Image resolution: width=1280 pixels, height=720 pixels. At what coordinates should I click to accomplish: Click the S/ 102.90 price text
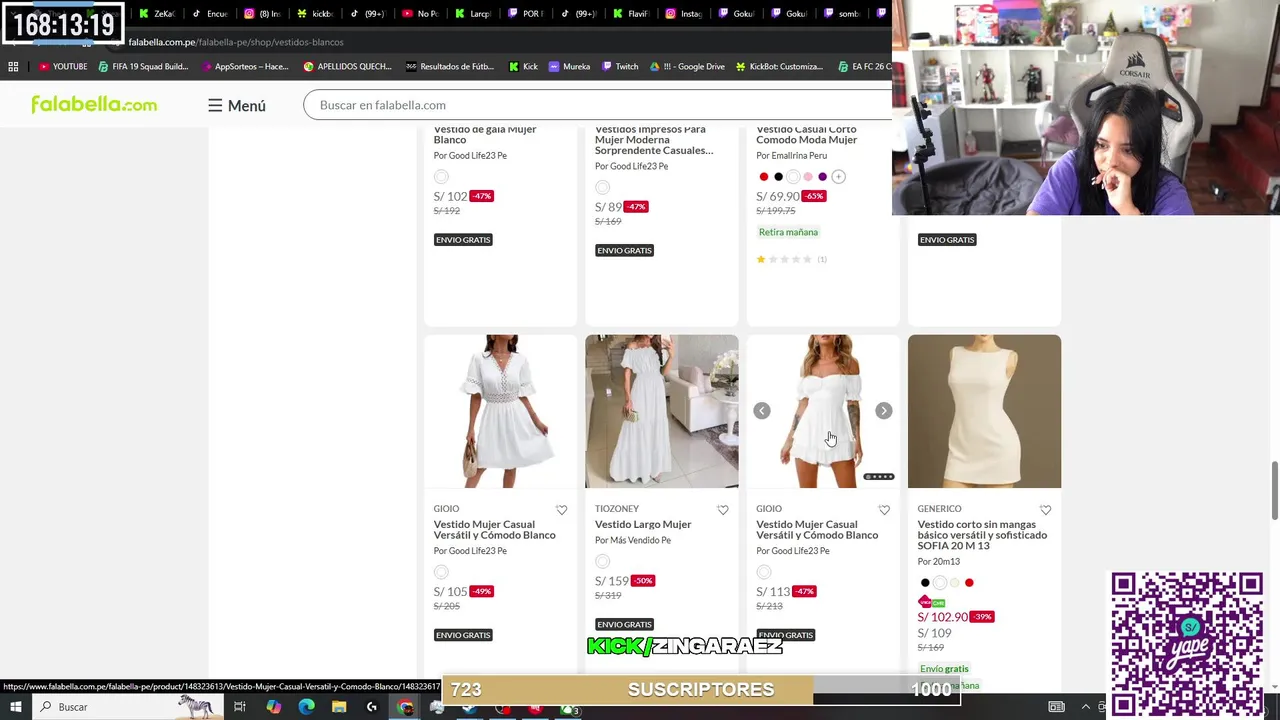pyautogui.click(x=942, y=617)
